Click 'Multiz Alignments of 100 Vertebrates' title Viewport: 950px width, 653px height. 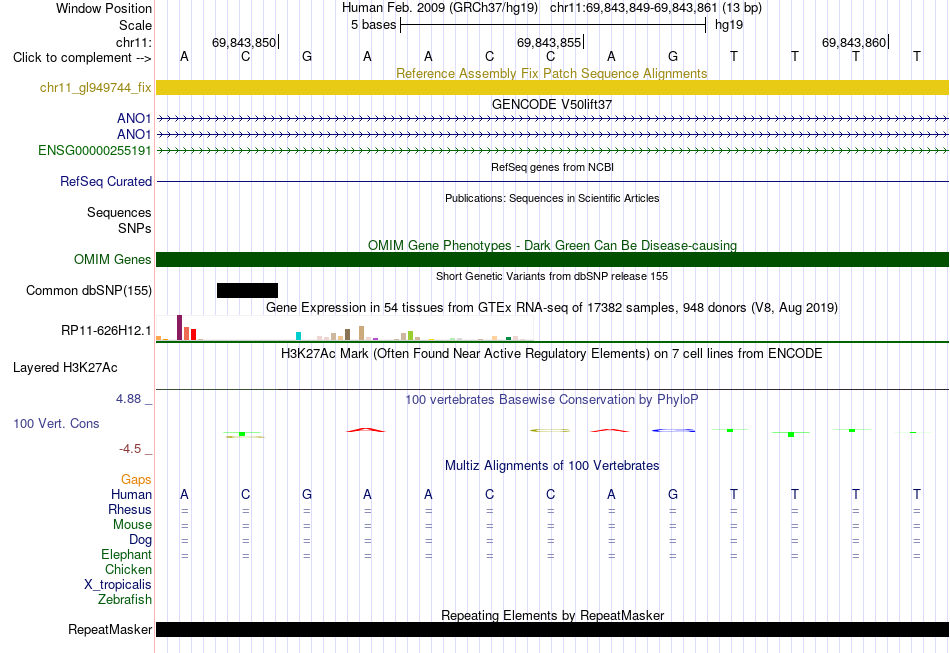point(552,466)
